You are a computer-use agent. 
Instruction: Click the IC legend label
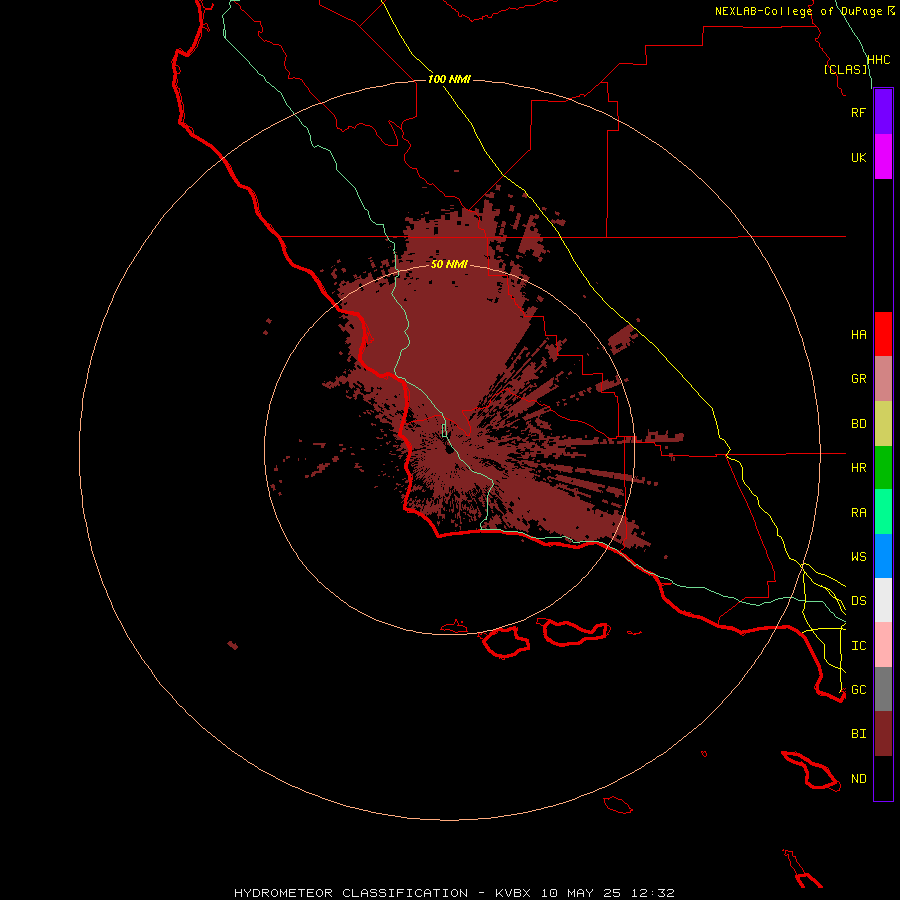858,646
